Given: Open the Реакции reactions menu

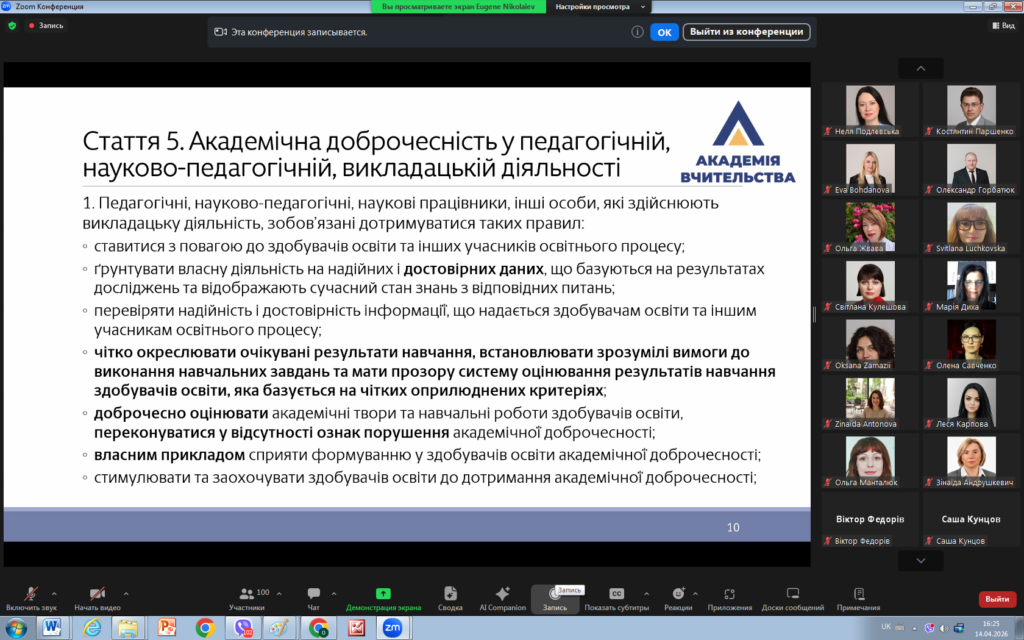Looking at the screenshot, I should coord(678,594).
